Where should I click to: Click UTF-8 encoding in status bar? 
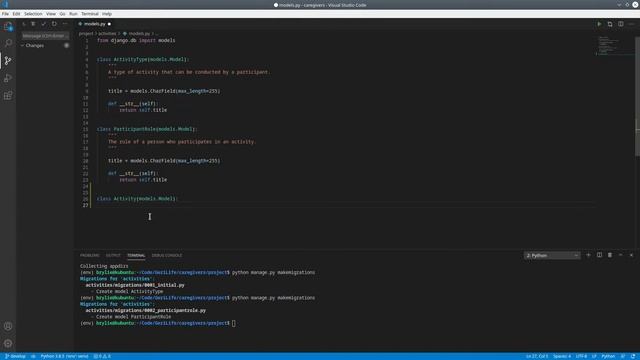click(581, 356)
